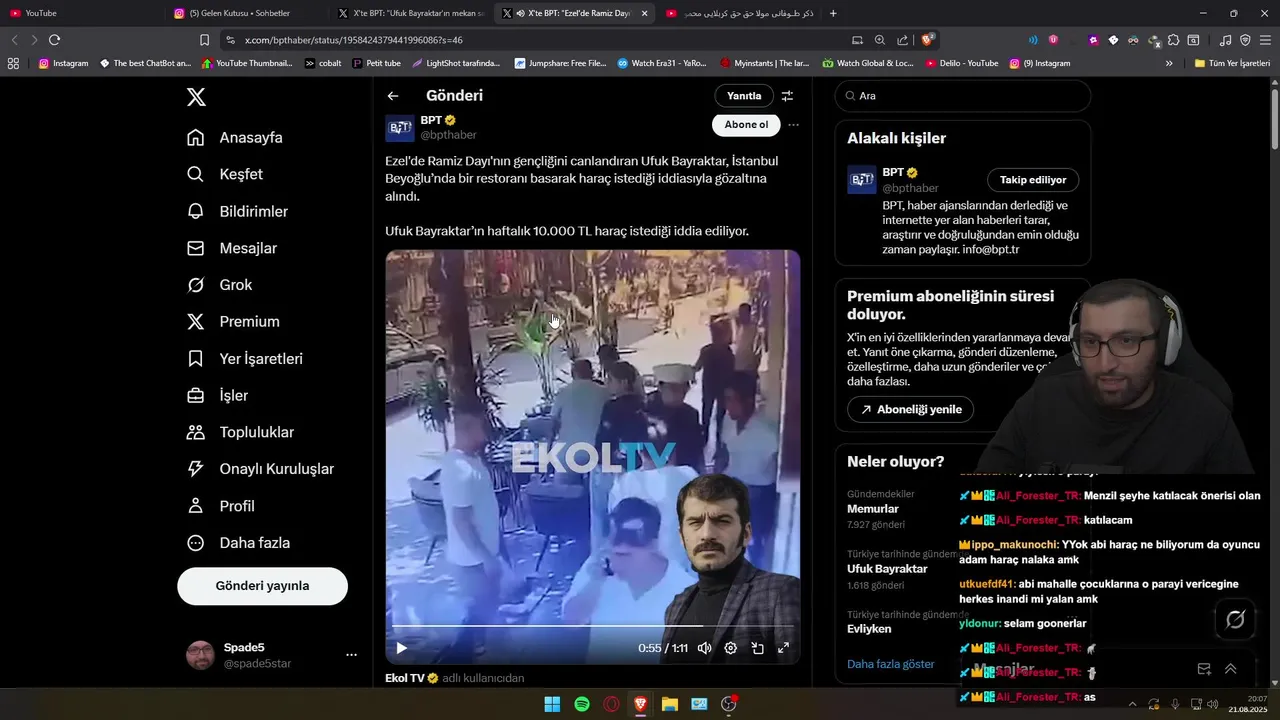Switch to the YouTube tab
The width and height of the screenshot is (1280, 720).
coord(80,13)
